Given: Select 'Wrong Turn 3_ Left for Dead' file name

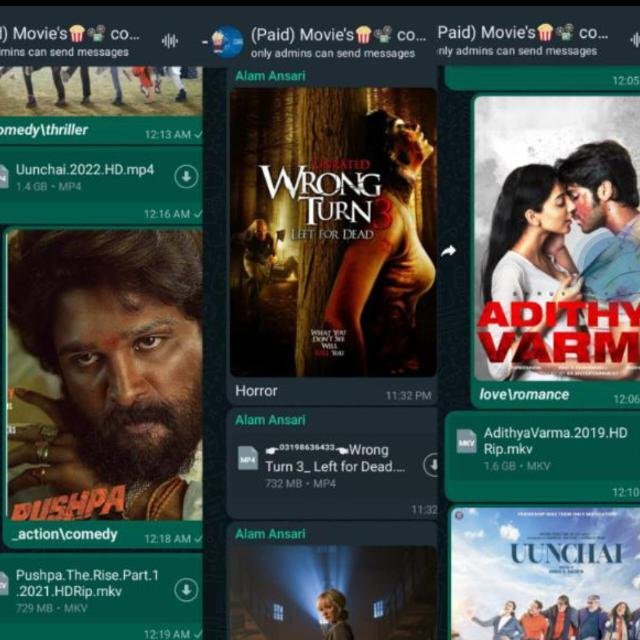Looking at the screenshot, I should tap(335, 458).
